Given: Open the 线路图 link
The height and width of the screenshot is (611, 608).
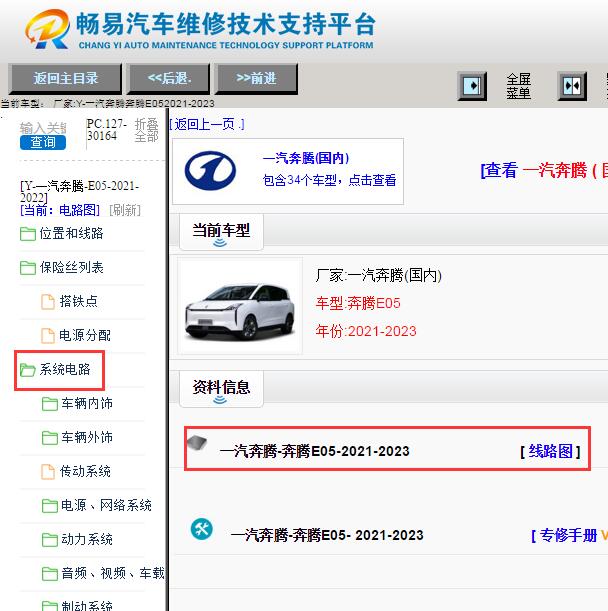Looking at the screenshot, I should [x=550, y=451].
